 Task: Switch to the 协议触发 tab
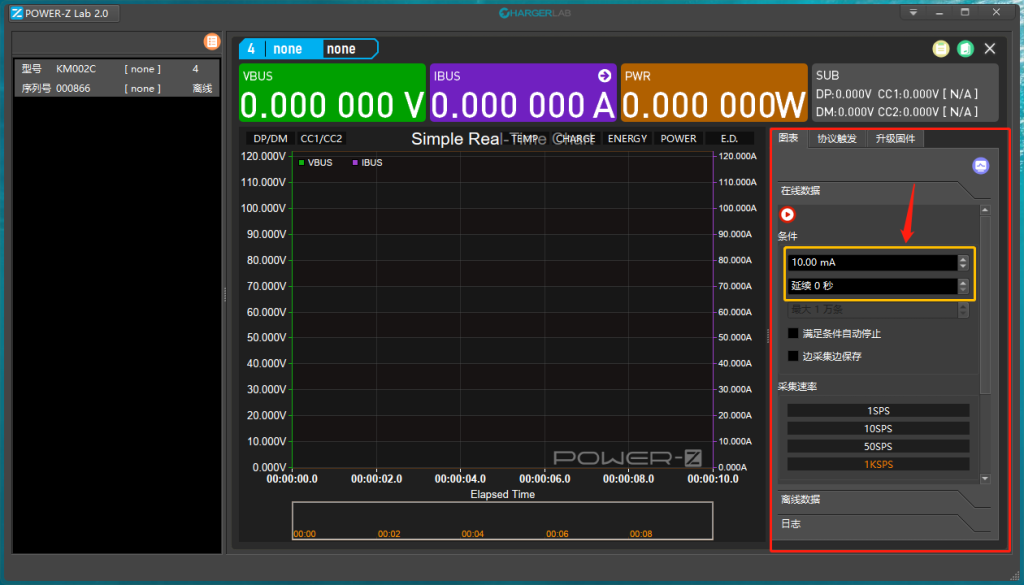[x=837, y=139]
